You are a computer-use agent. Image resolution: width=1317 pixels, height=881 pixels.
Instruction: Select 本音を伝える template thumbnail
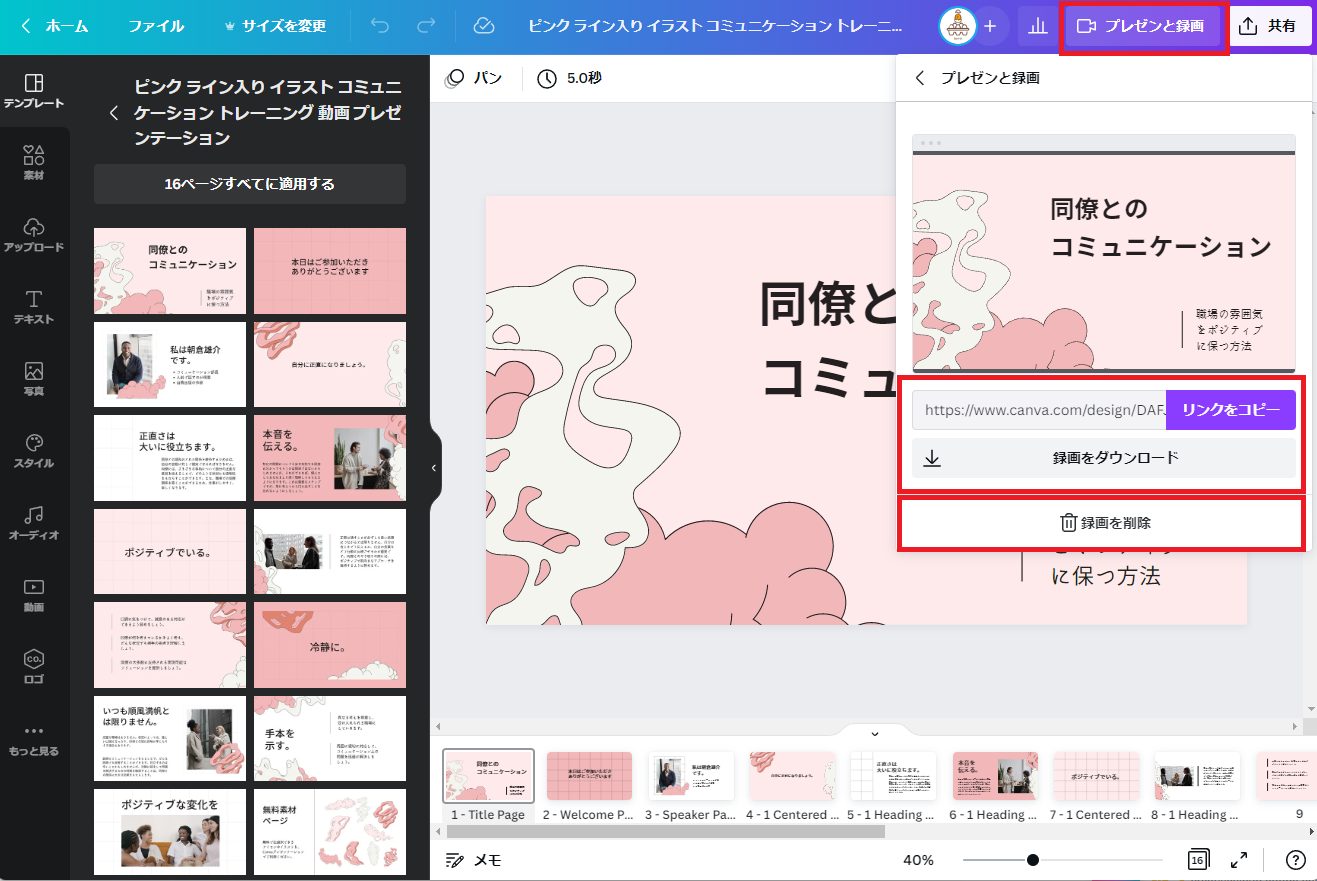[330, 458]
